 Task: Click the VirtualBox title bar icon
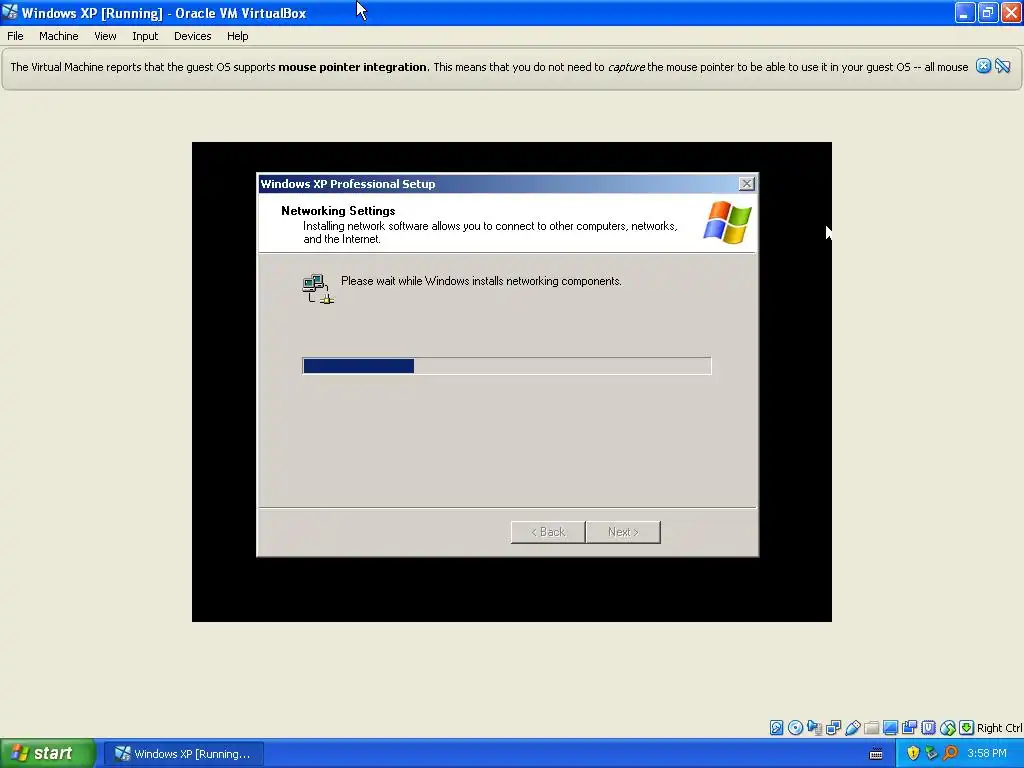(x=10, y=12)
